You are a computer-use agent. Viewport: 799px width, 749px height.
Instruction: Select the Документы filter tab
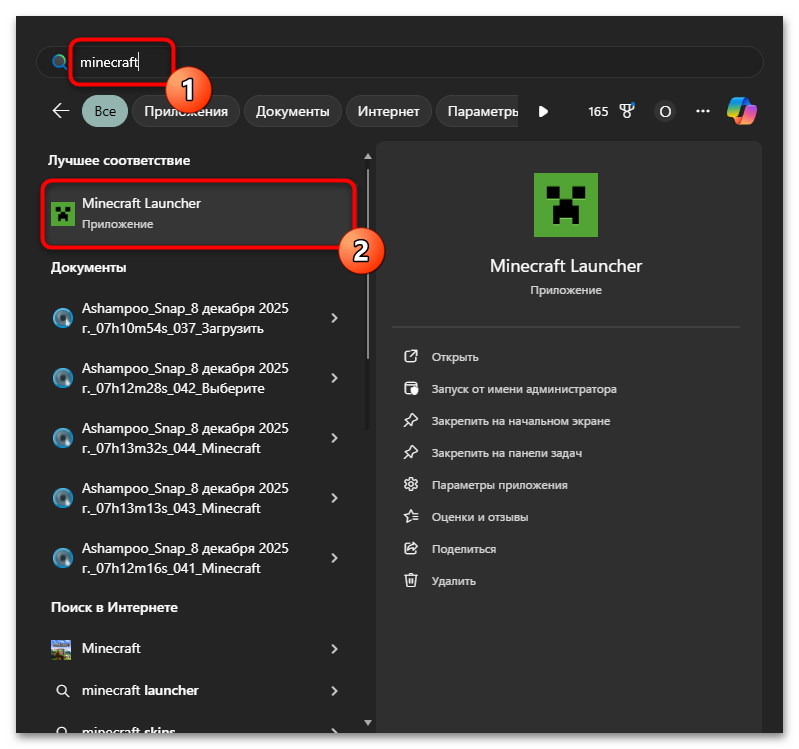(x=292, y=111)
